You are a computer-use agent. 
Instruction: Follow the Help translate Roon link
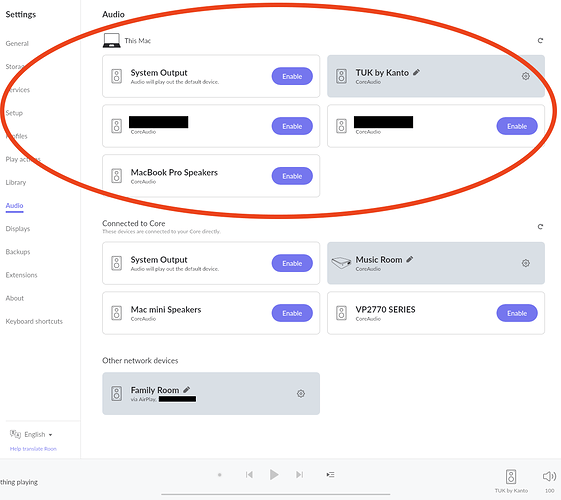[33, 449]
